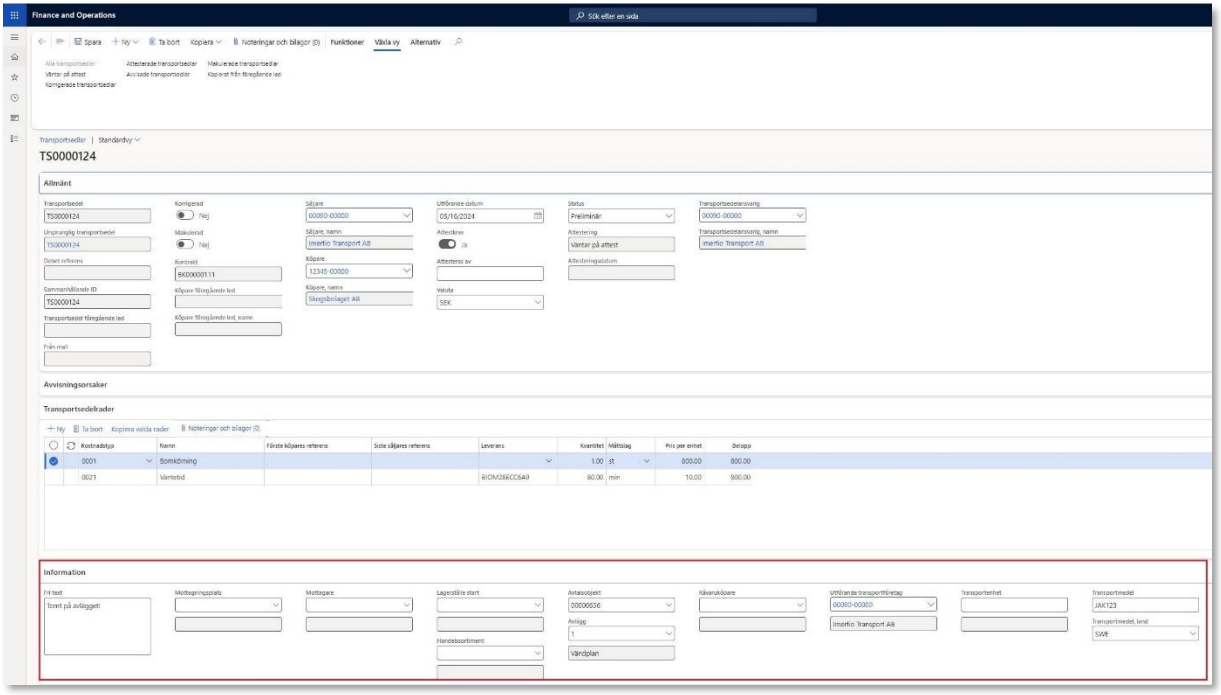Viewport: 1221px width, 695px height.
Task: Toggle the Korrigerad switch
Action: [x=184, y=215]
